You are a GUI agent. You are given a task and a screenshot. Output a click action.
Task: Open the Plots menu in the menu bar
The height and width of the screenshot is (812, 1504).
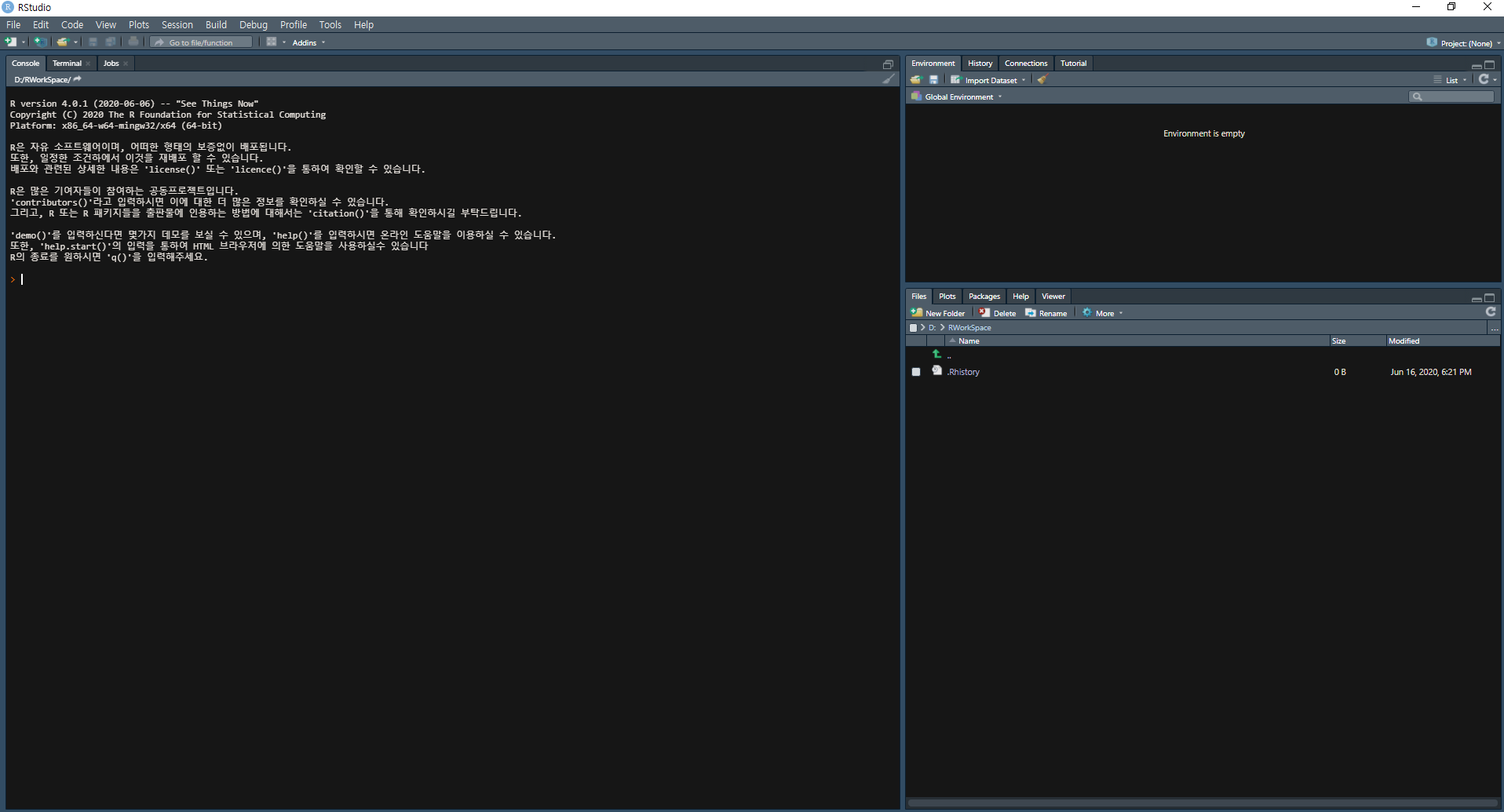point(139,25)
